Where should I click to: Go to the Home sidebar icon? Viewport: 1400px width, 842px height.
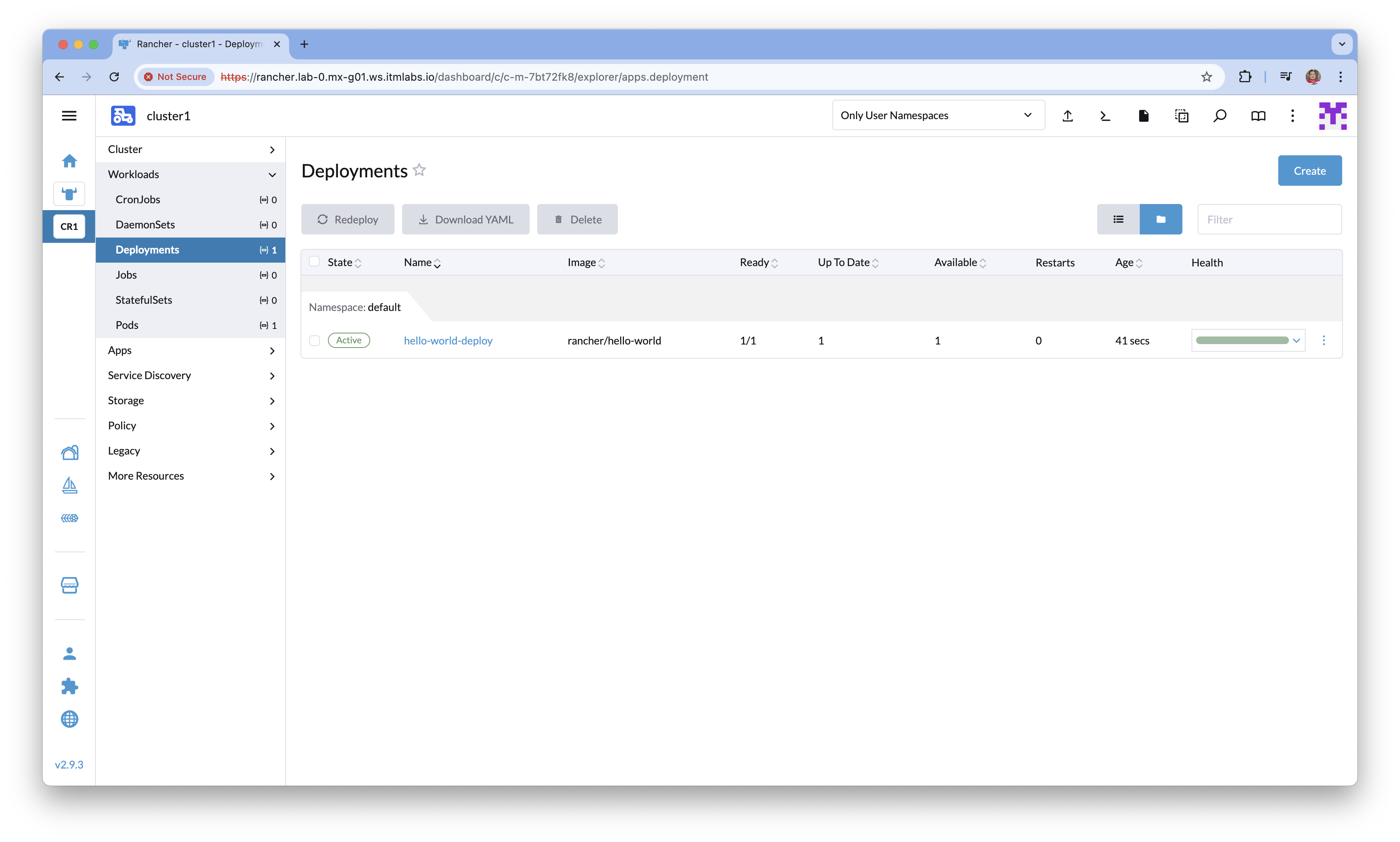click(69, 161)
